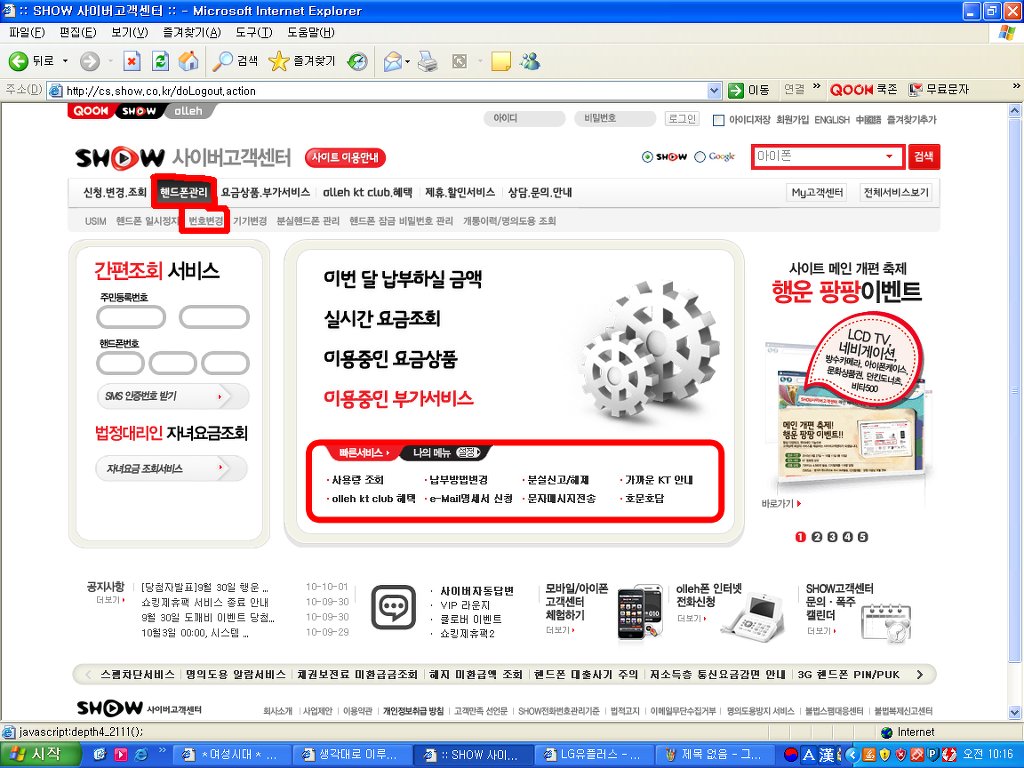
Task: Expand the links toolbar chevron next to 연결
Action: (x=816, y=86)
